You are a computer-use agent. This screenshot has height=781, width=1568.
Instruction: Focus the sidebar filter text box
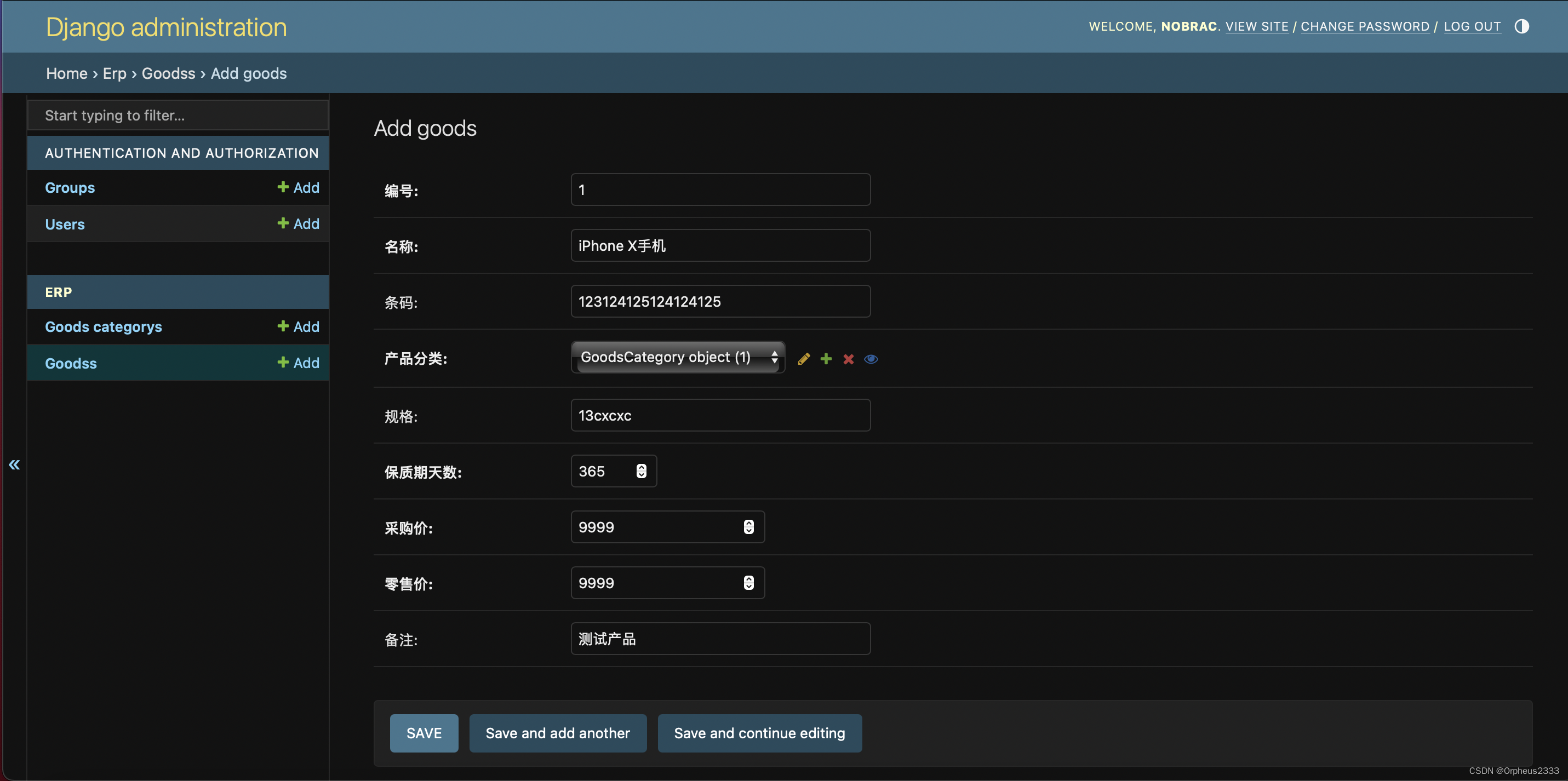point(178,116)
